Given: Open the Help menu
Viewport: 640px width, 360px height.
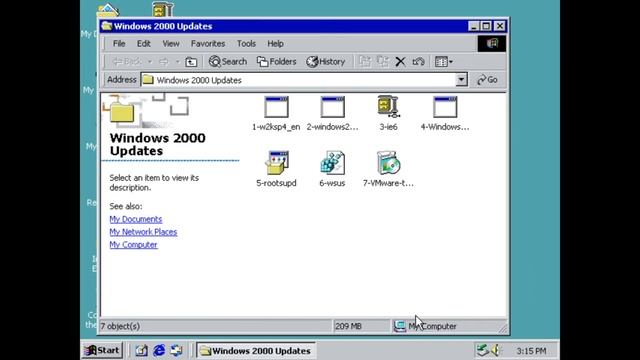Looking at the screenshot, I should pyautogui.click(x=275, y=43).
